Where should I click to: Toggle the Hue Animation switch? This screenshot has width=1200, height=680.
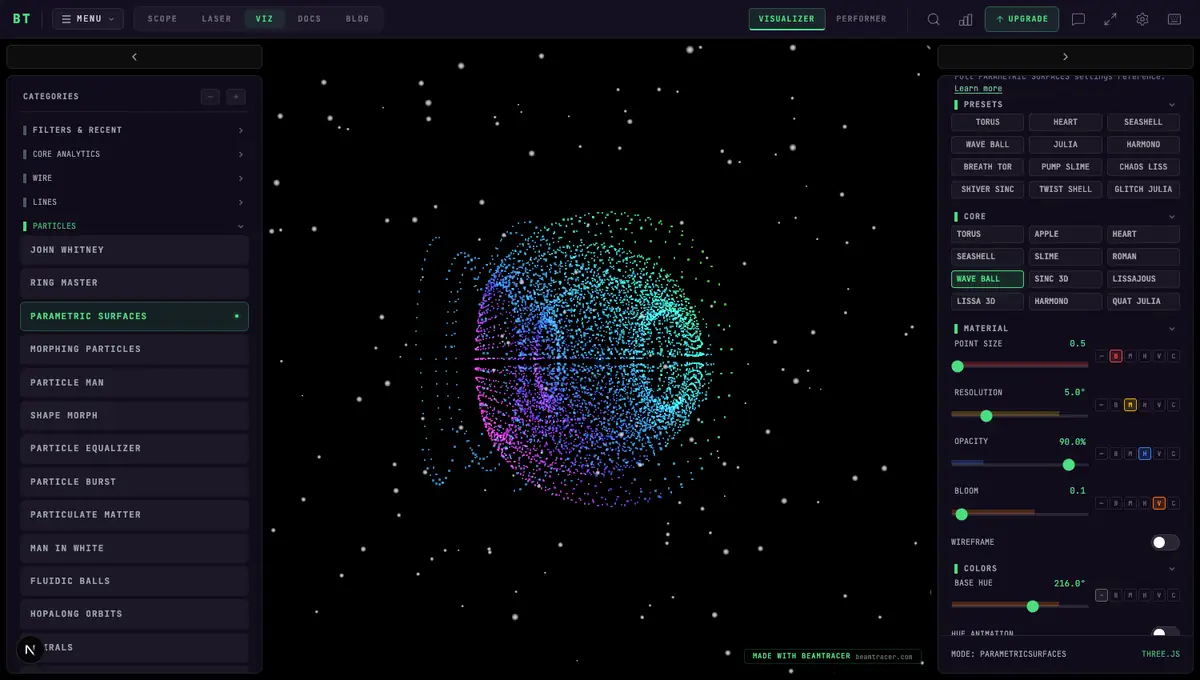[1165, 634]
